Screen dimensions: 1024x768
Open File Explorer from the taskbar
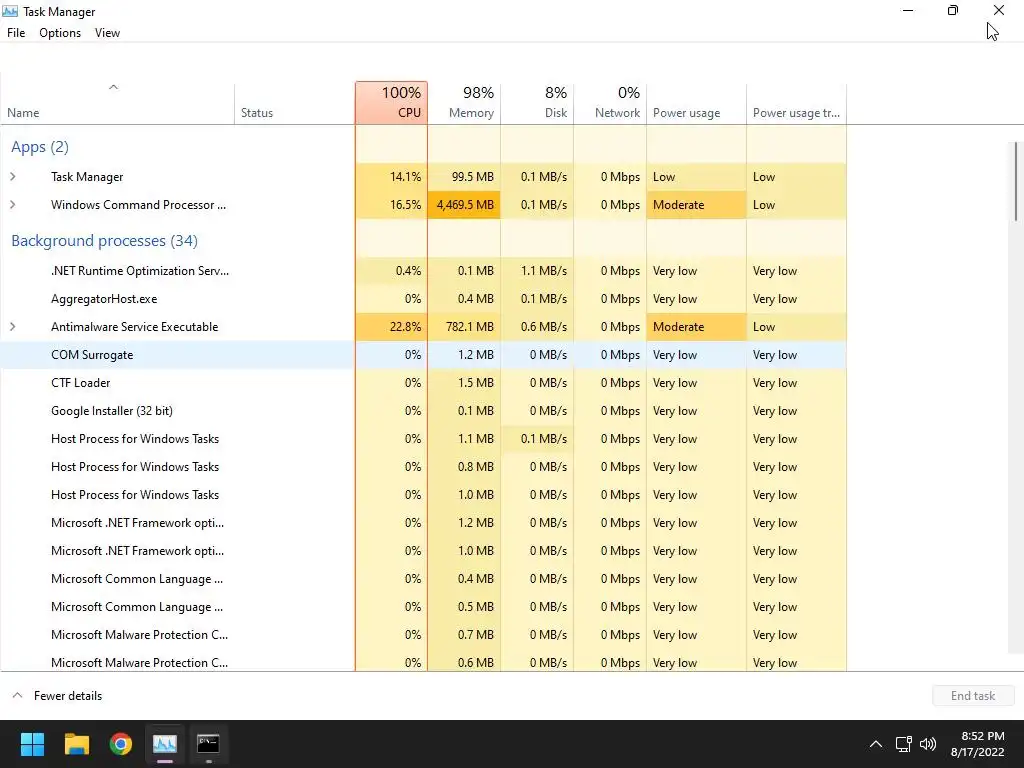pyautogui.click(x=76, y=743)
